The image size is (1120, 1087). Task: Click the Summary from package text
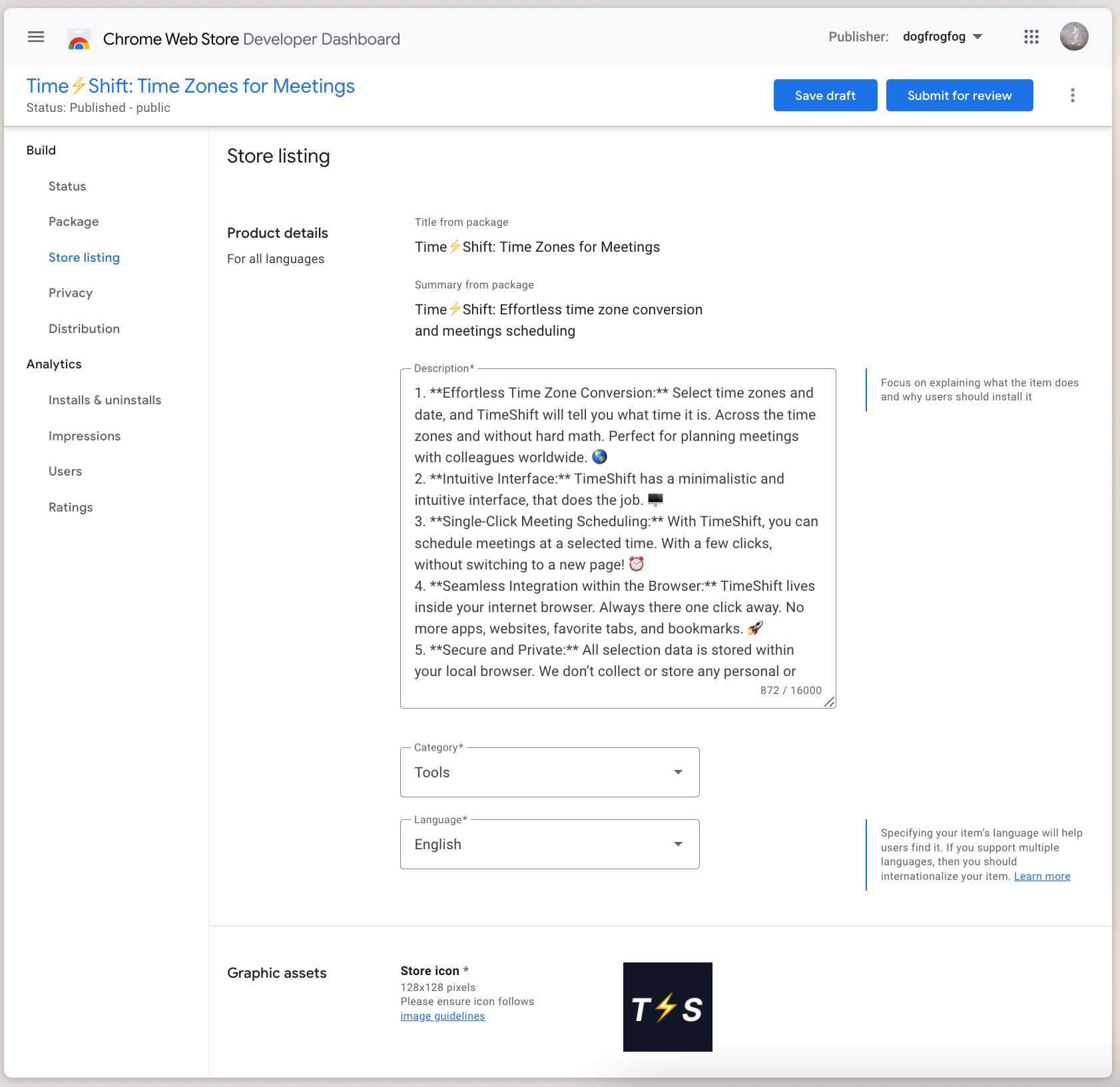tap(559, 320)
